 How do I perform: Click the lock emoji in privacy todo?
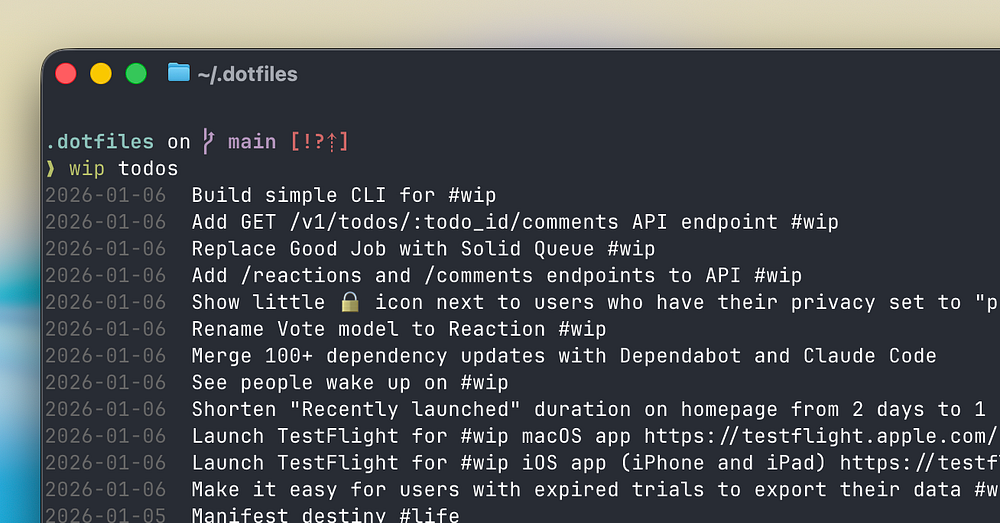click(x=349, y=302)
